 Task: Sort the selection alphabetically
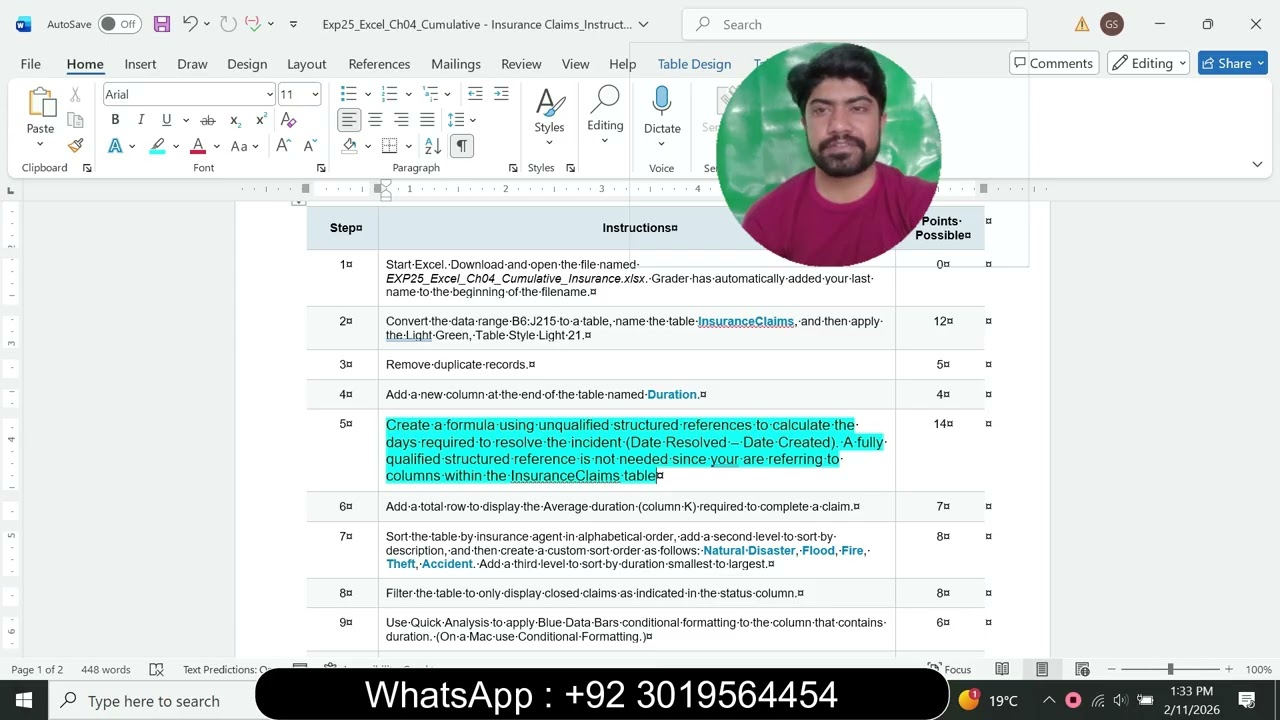tap(433, 146)
